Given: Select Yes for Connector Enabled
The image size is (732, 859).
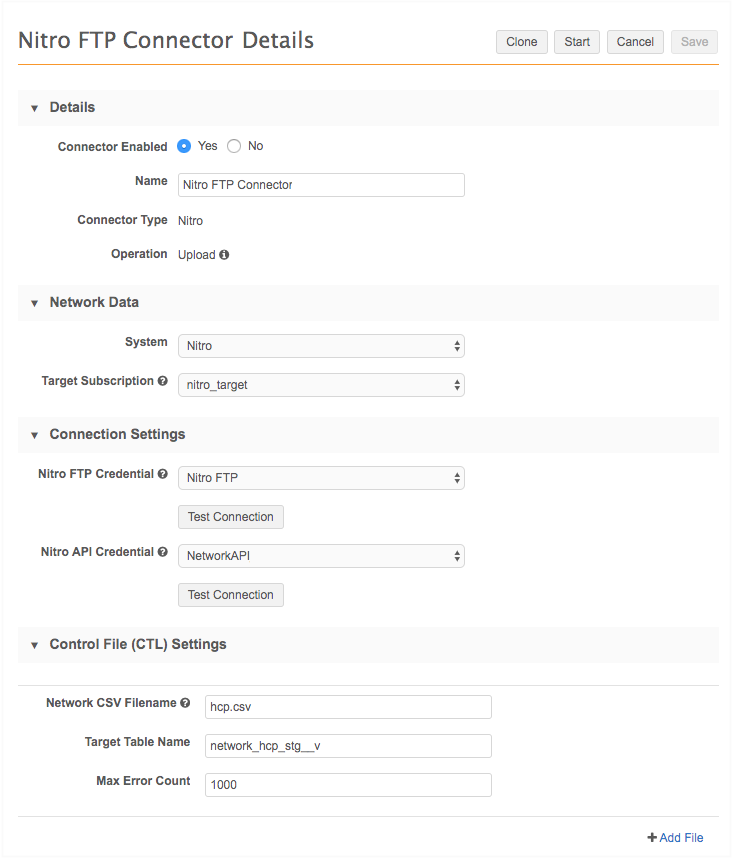Looking at the screenshot, I should (x=184, y=146).
